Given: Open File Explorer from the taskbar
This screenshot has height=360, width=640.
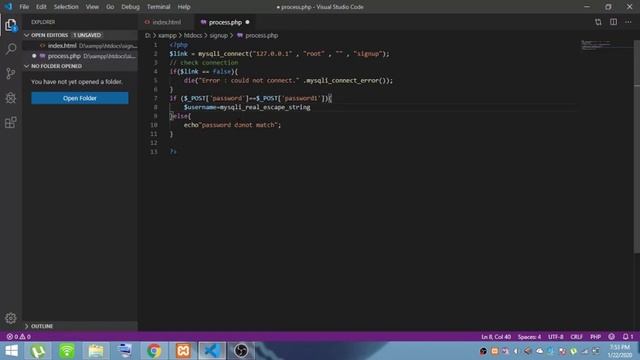Looking at the screenshot, I should point(96,351).
